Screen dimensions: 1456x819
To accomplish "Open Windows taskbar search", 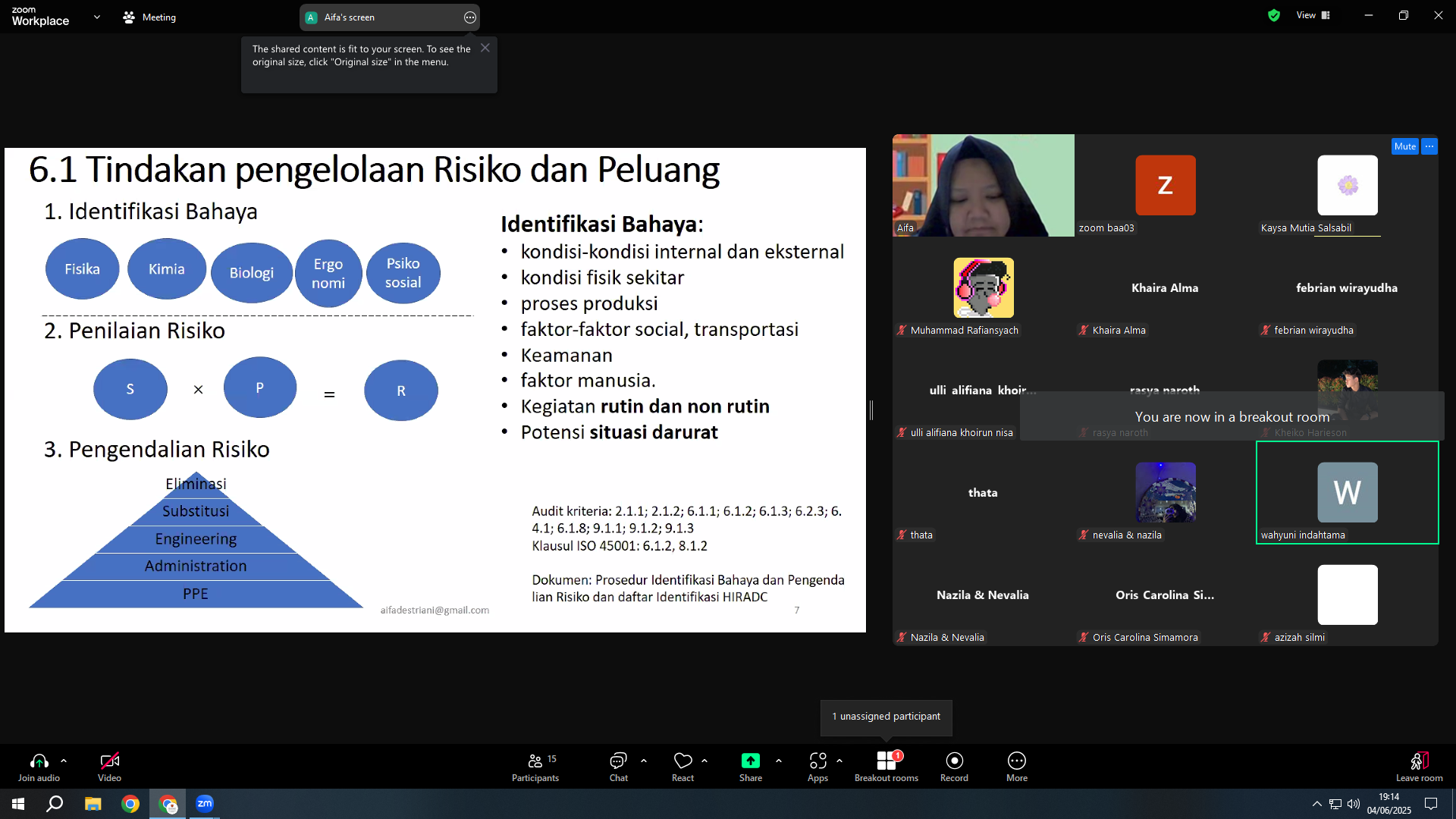I will (55, 804).
